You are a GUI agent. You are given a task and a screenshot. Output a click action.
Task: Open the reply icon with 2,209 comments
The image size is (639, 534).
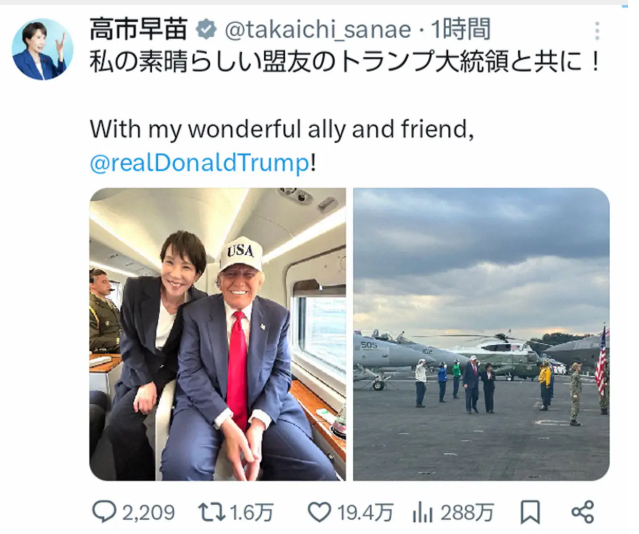click(104, 512)
